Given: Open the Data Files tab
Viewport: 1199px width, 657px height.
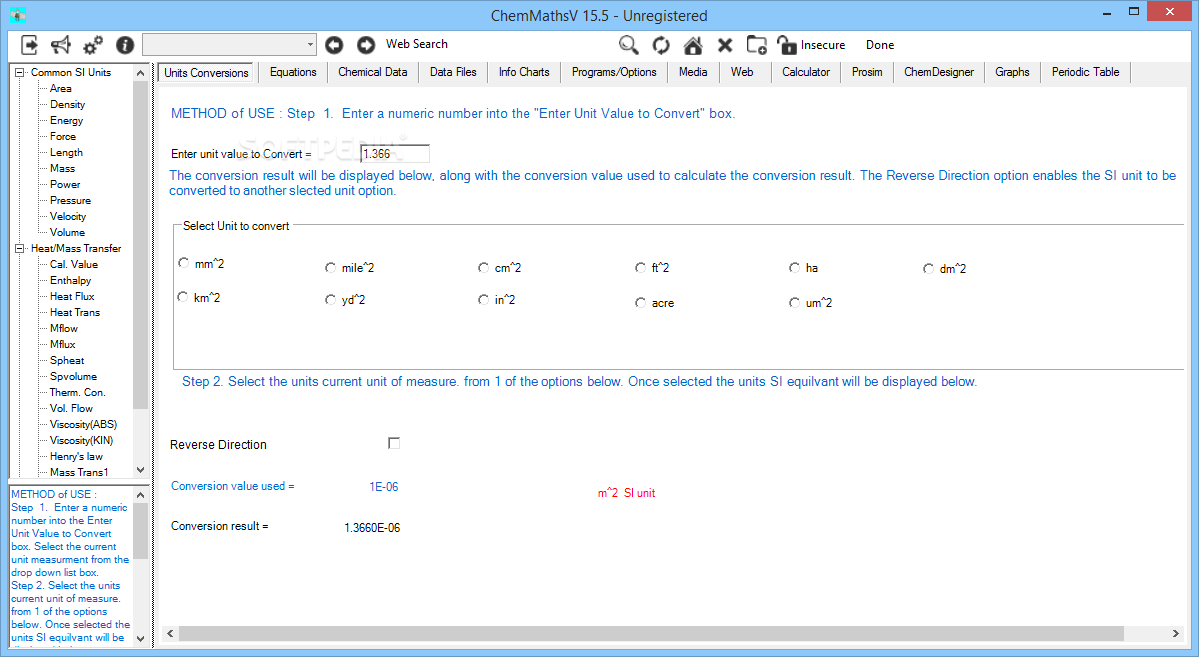Looking at the screenshot, I should click(x=453, y=72).
